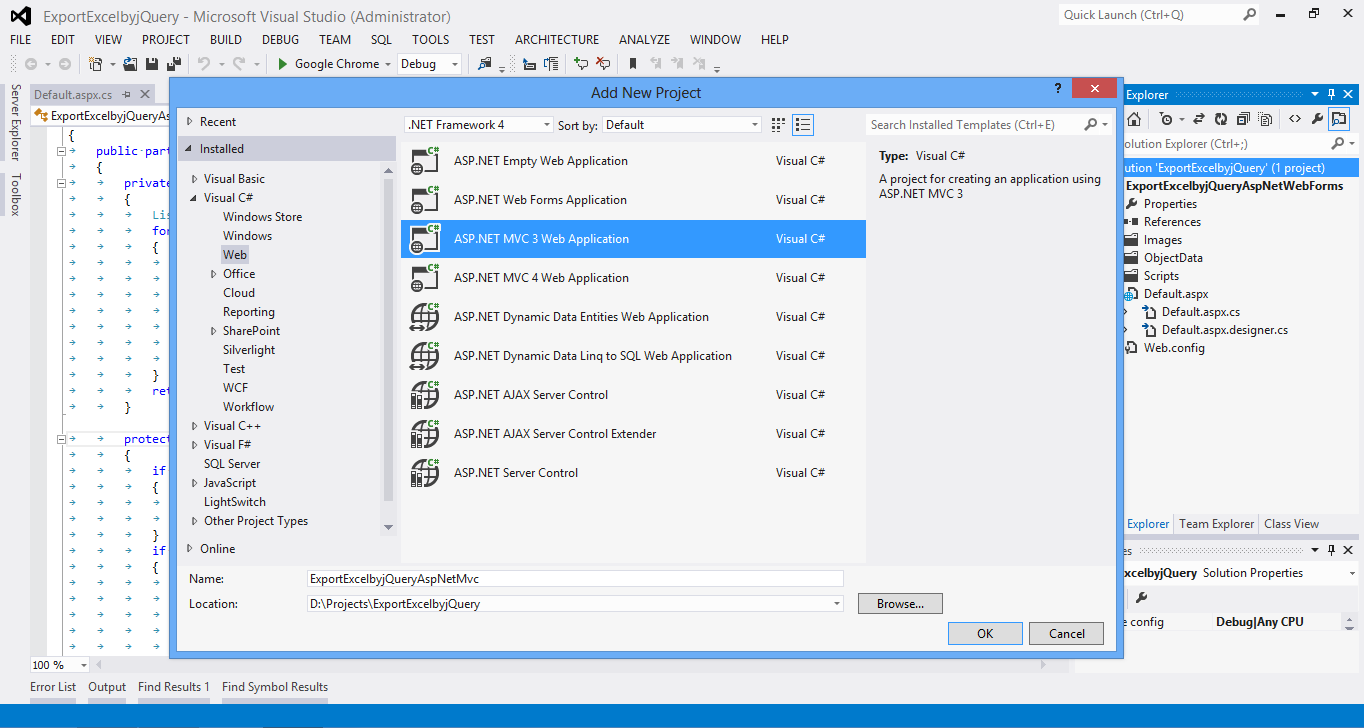Screen dimensions: 1364x728
Task: Select ASP.NET AJAX Server Control template
Action: pyautogui.click(x=633, y=395)
